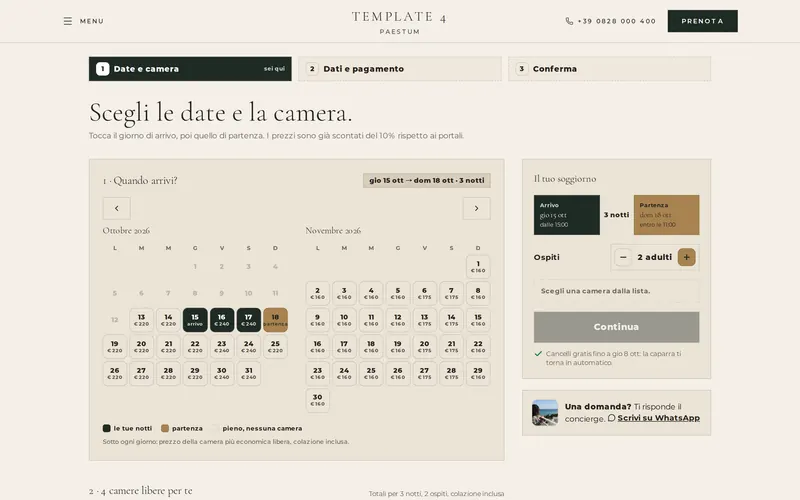
Task: Click the green checkmark near Cancelli gratis
Action: (x=538, y=354)
